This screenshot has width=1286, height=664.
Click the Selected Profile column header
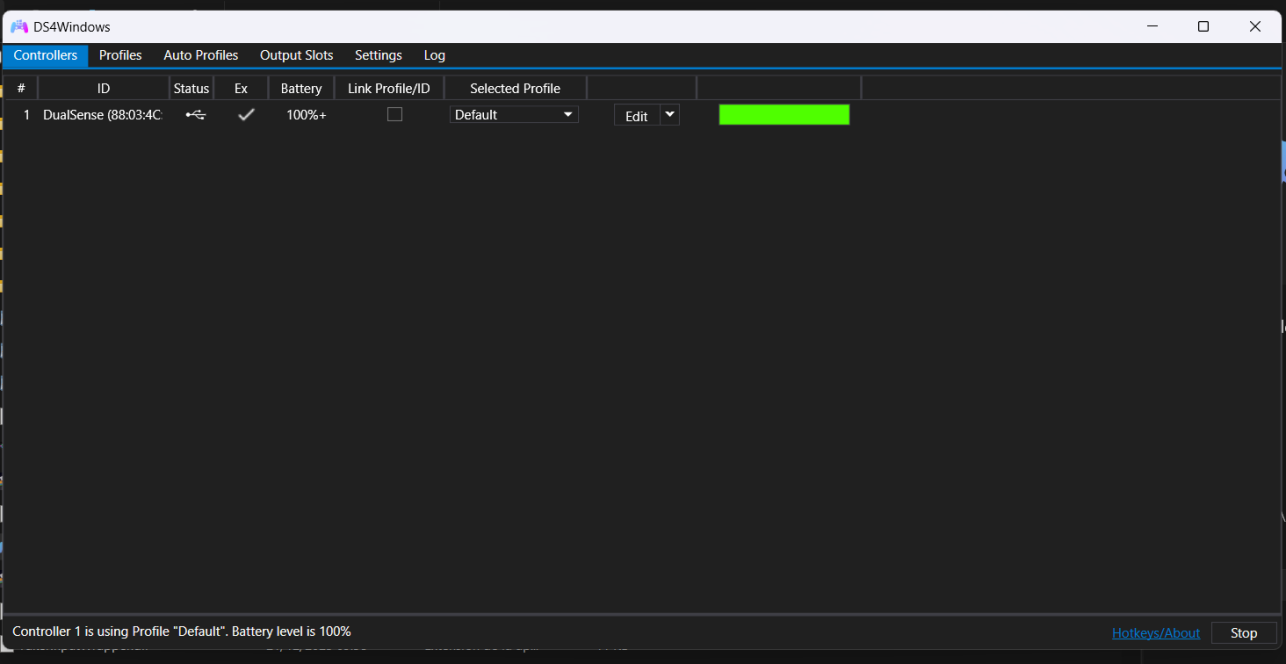pos(515,88)
